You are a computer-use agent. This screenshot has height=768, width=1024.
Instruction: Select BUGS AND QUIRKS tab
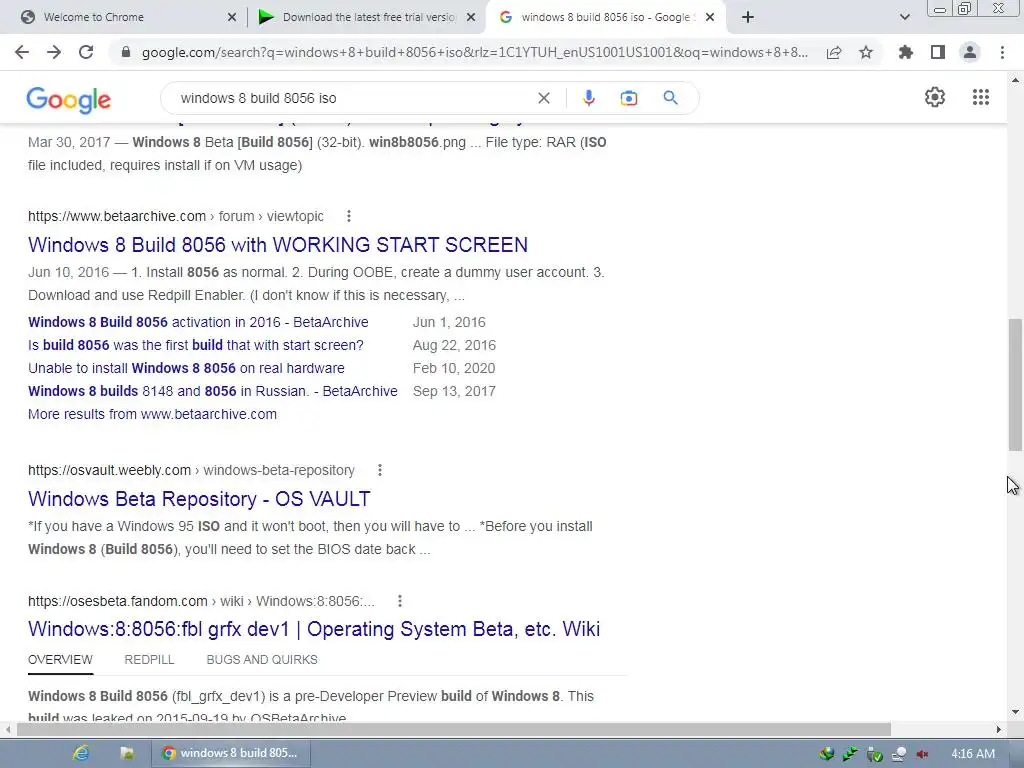262,660
